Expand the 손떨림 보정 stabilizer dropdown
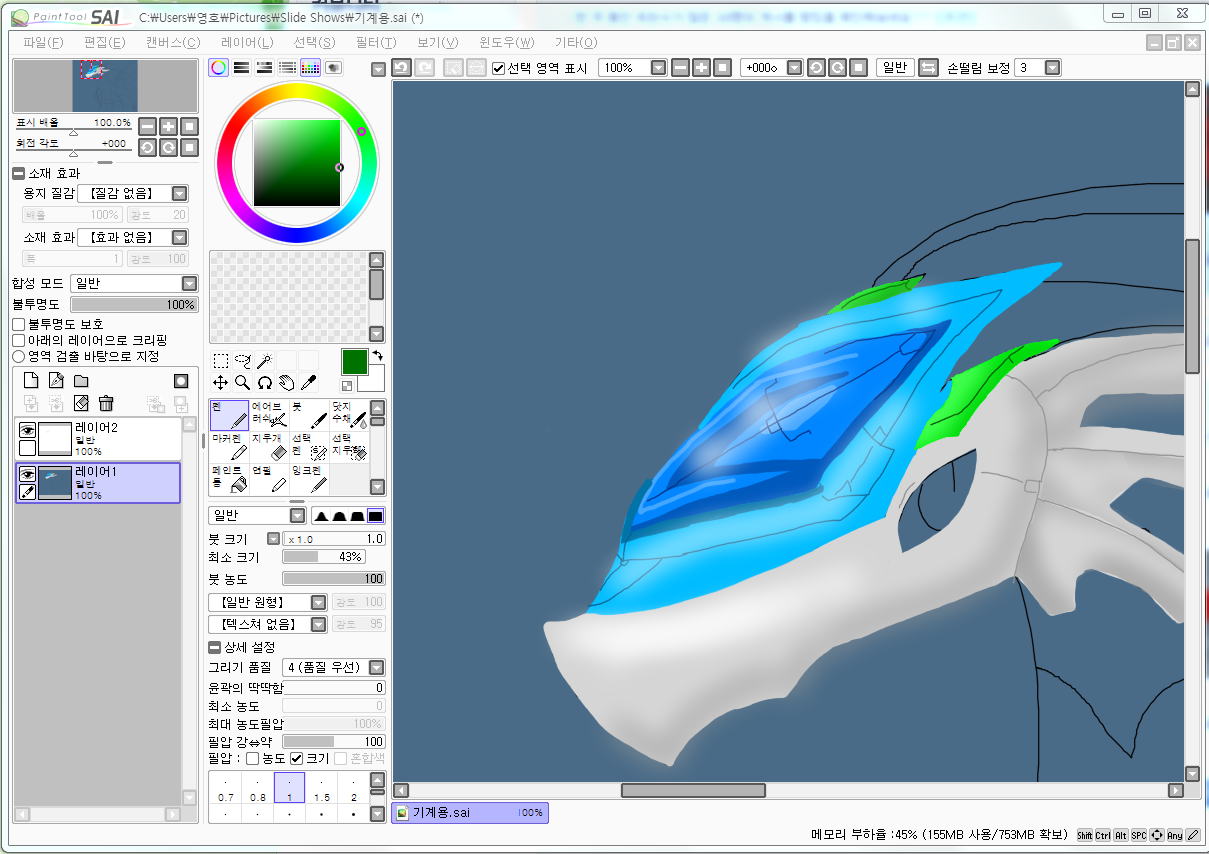The width and height of the screenshot is (1209, 854). (x=1052, y=67)
